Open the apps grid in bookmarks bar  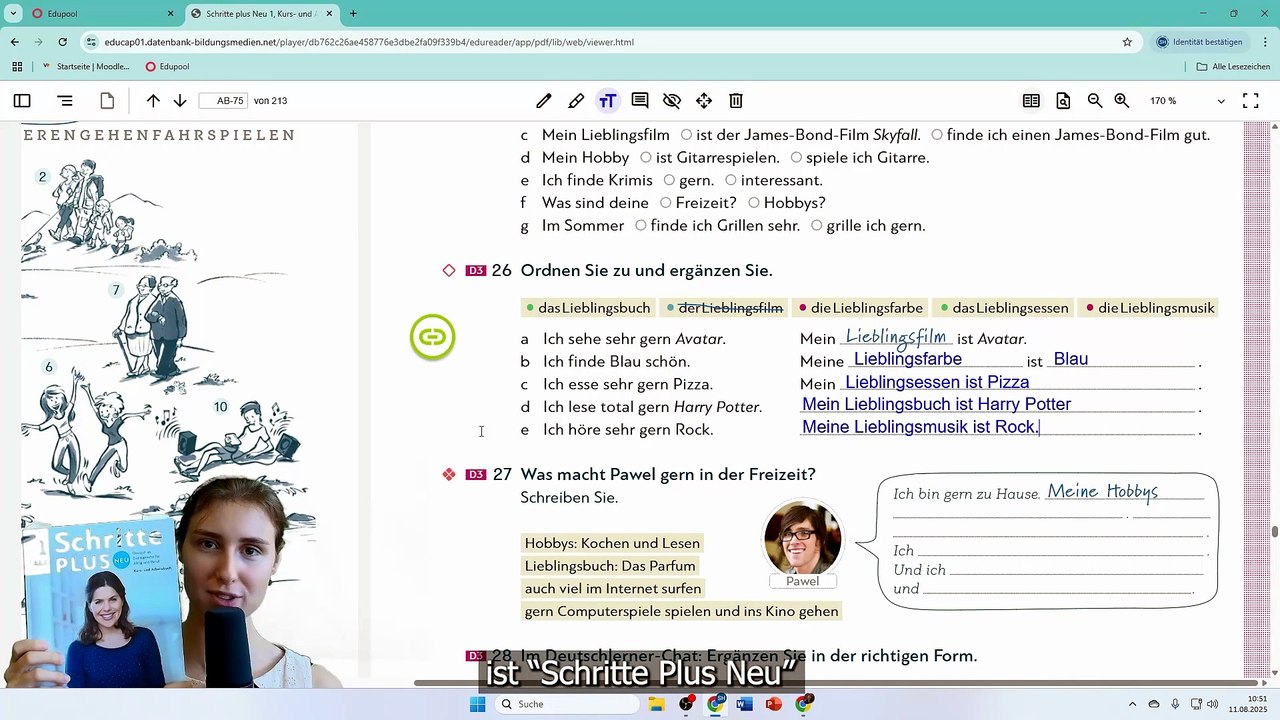[x=17, y=67]
